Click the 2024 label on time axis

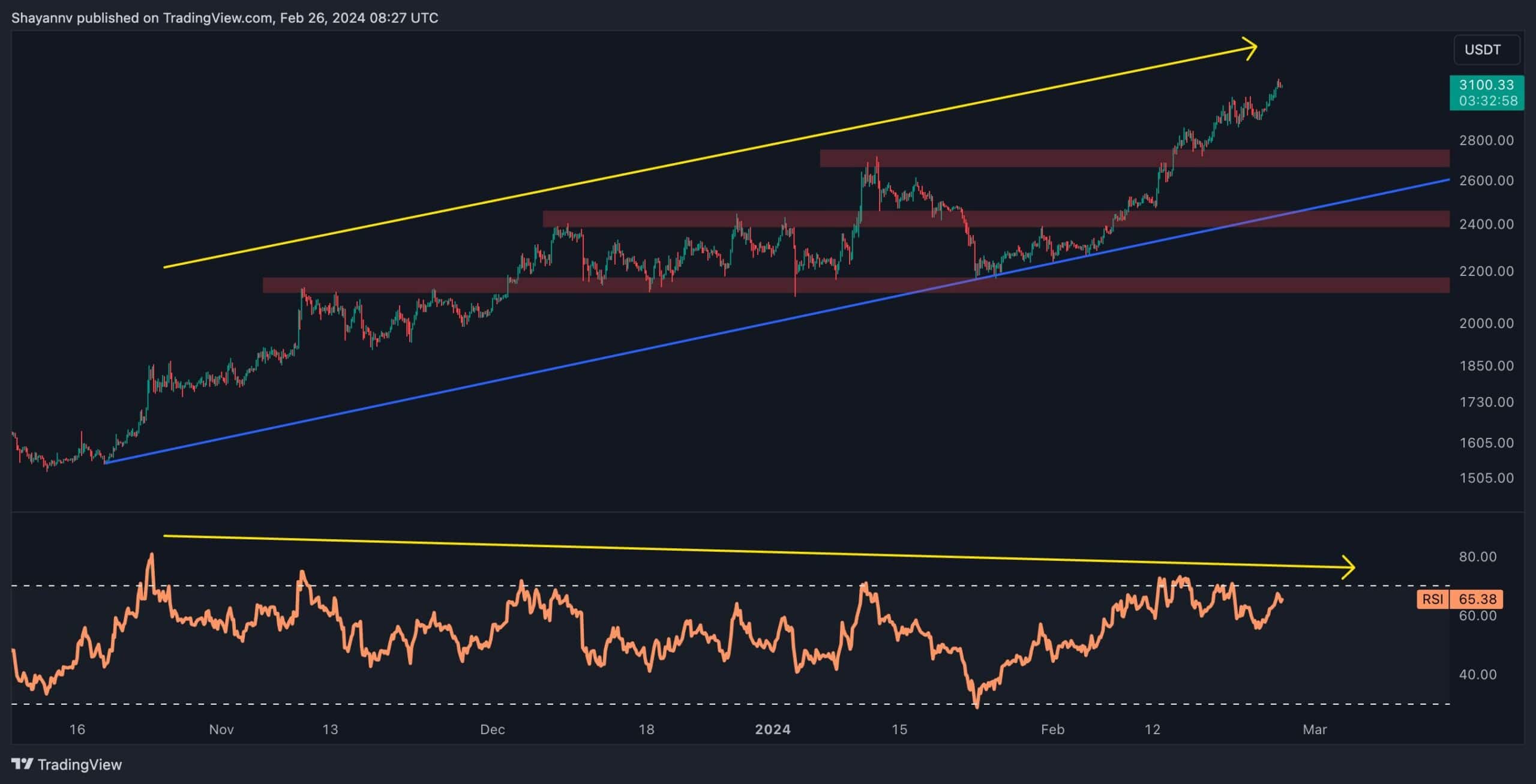(x=772, y=729)
